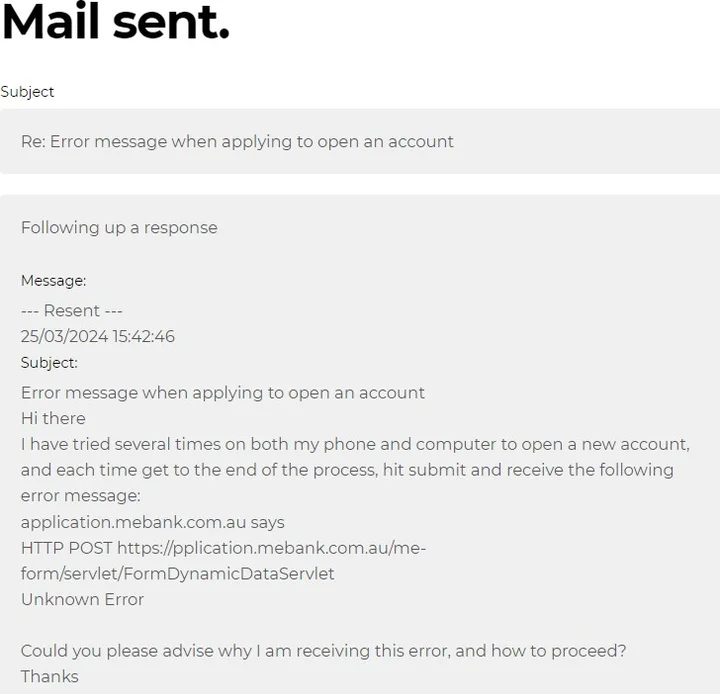Click the top 'Subject' label above subject field
Screen dimensions: 720x694
point(27,92)
